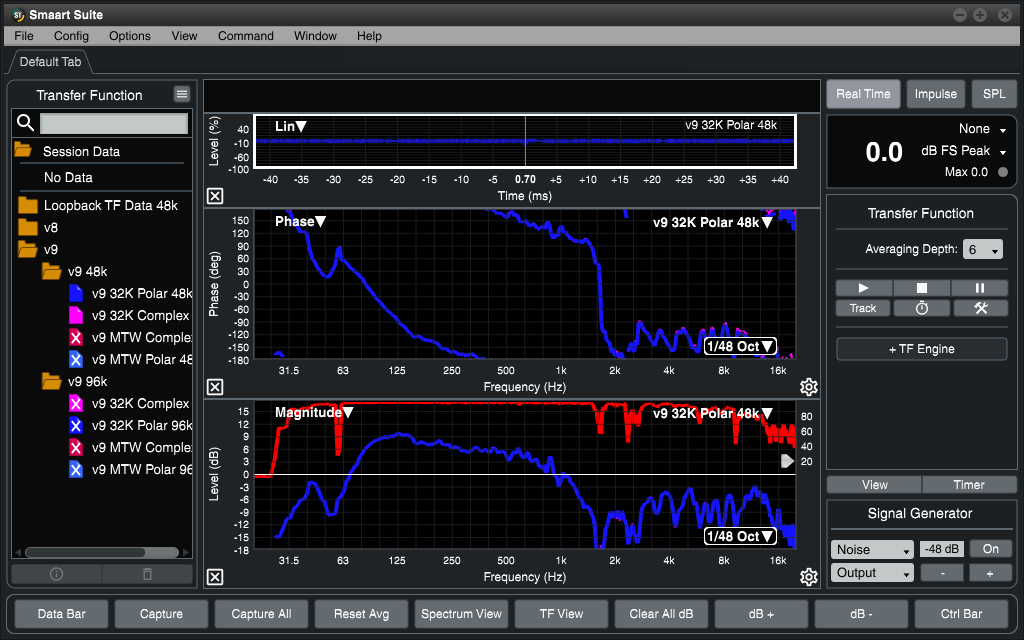
Task: Start measurement with the play button
Action: click(863, 288)
